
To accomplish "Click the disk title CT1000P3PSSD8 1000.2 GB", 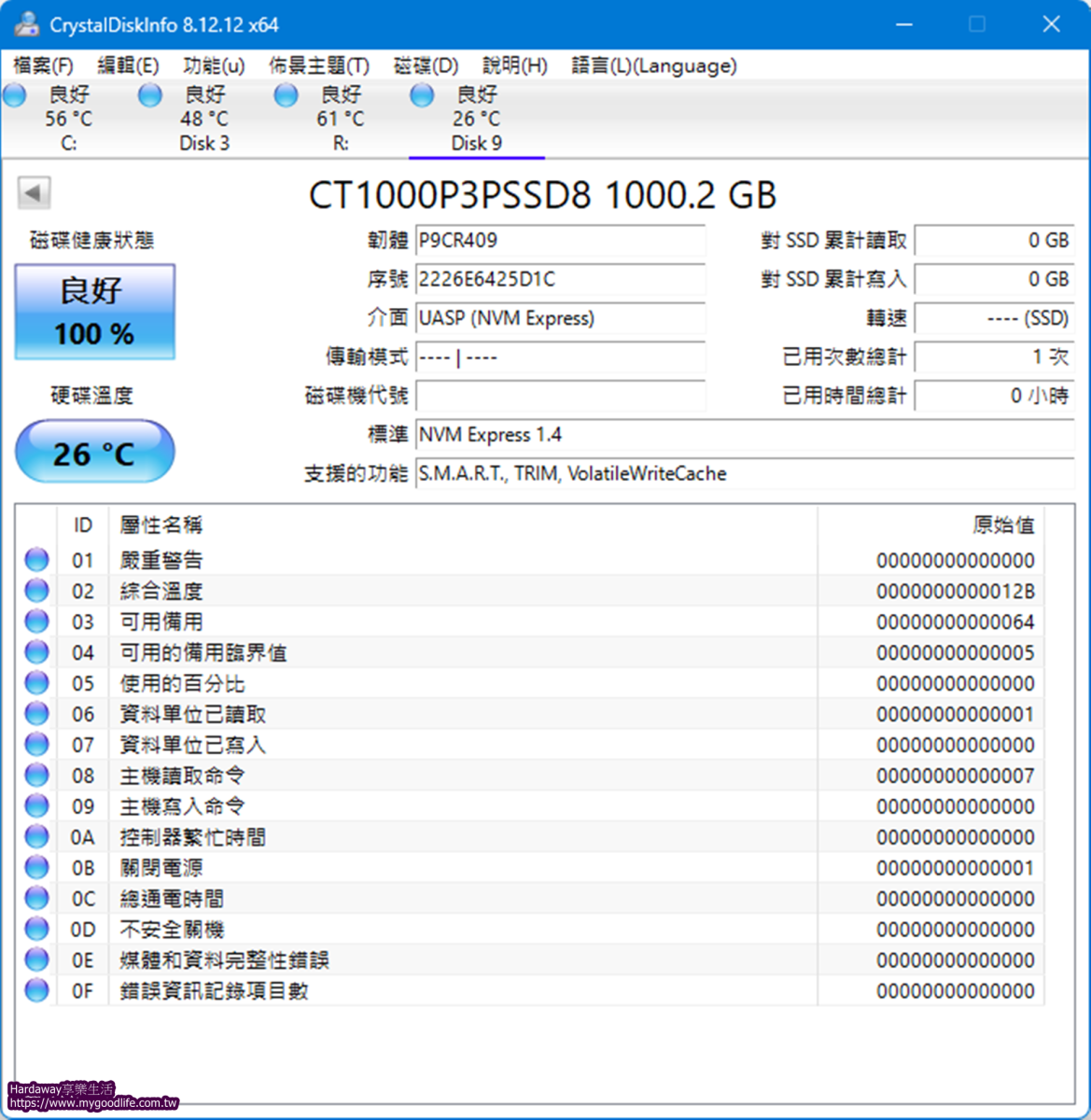I will point(542,195).
